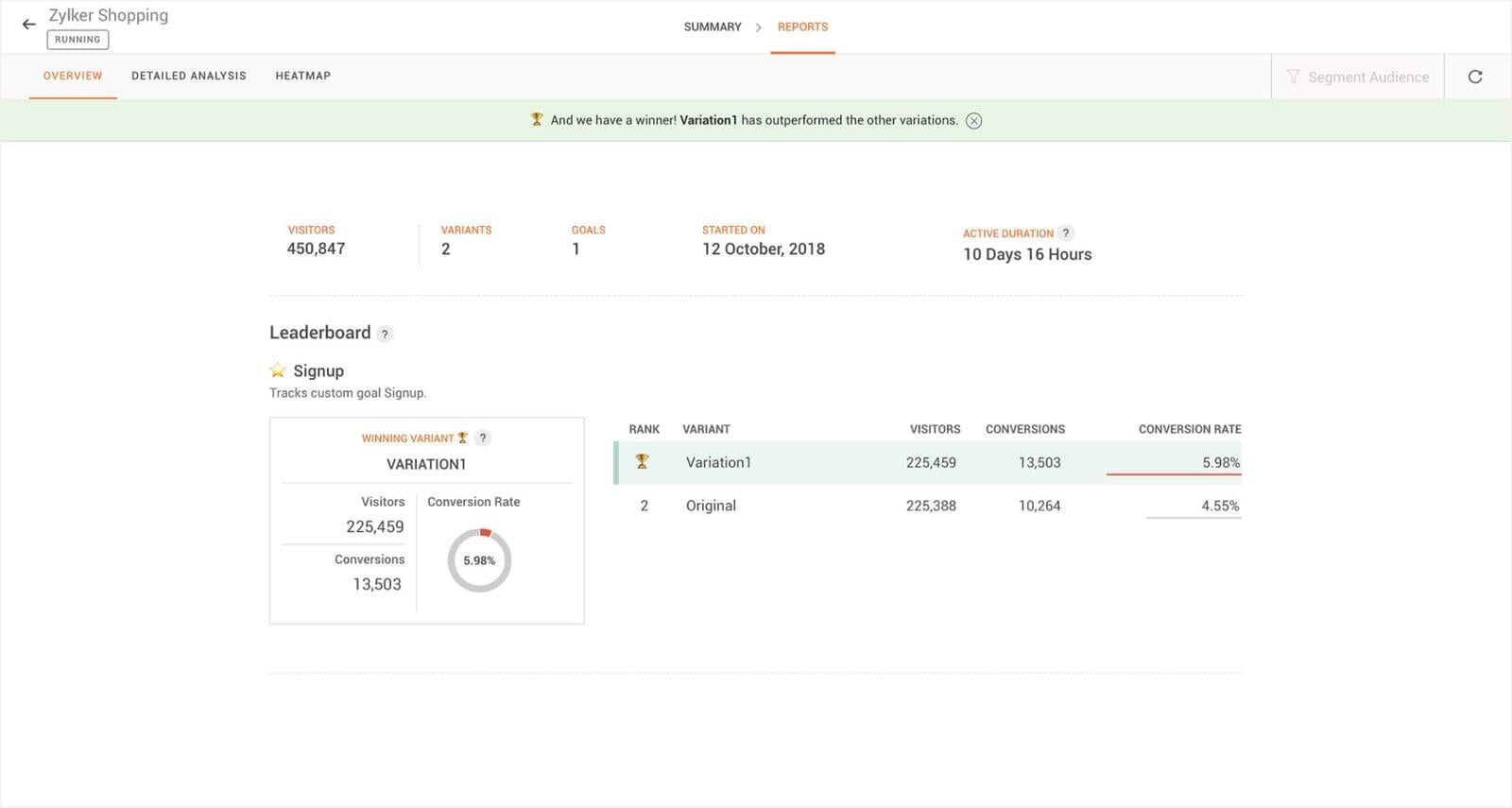Click the trophy icon in Variation1 row
This screenshot has height=808, width=1512.
pos(643,462)
